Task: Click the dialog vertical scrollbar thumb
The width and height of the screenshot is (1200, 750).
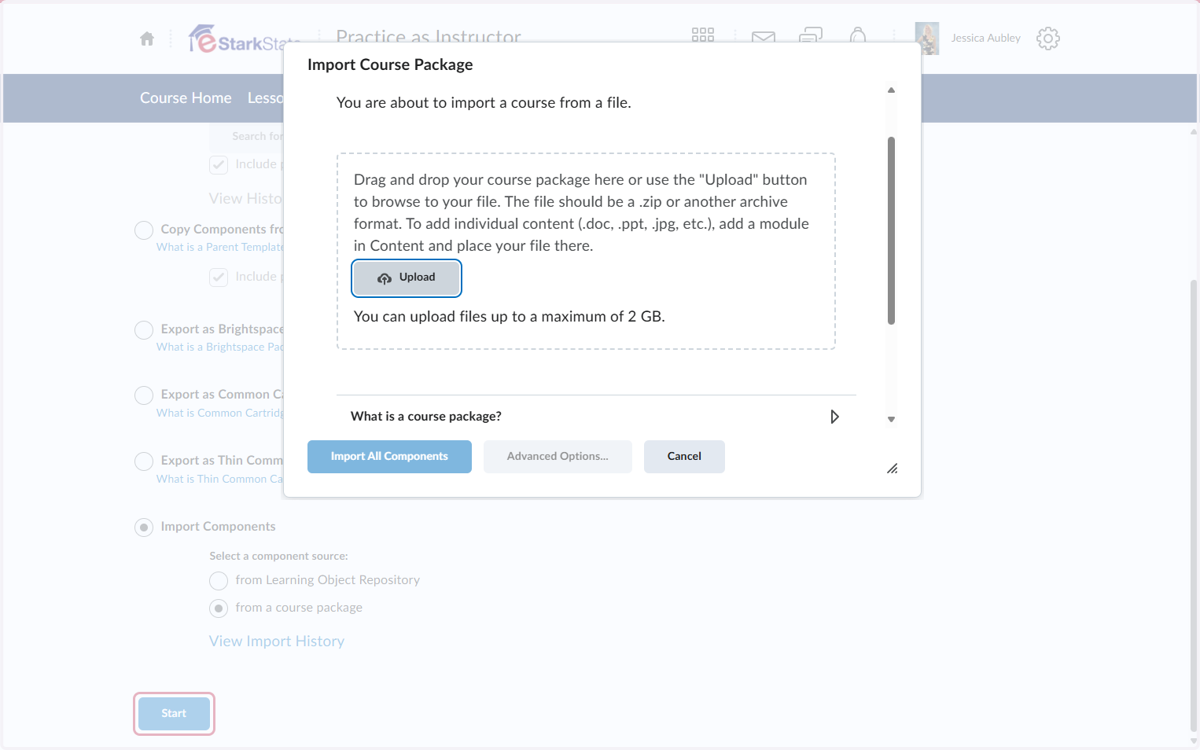Action: [x=891, y=230]
